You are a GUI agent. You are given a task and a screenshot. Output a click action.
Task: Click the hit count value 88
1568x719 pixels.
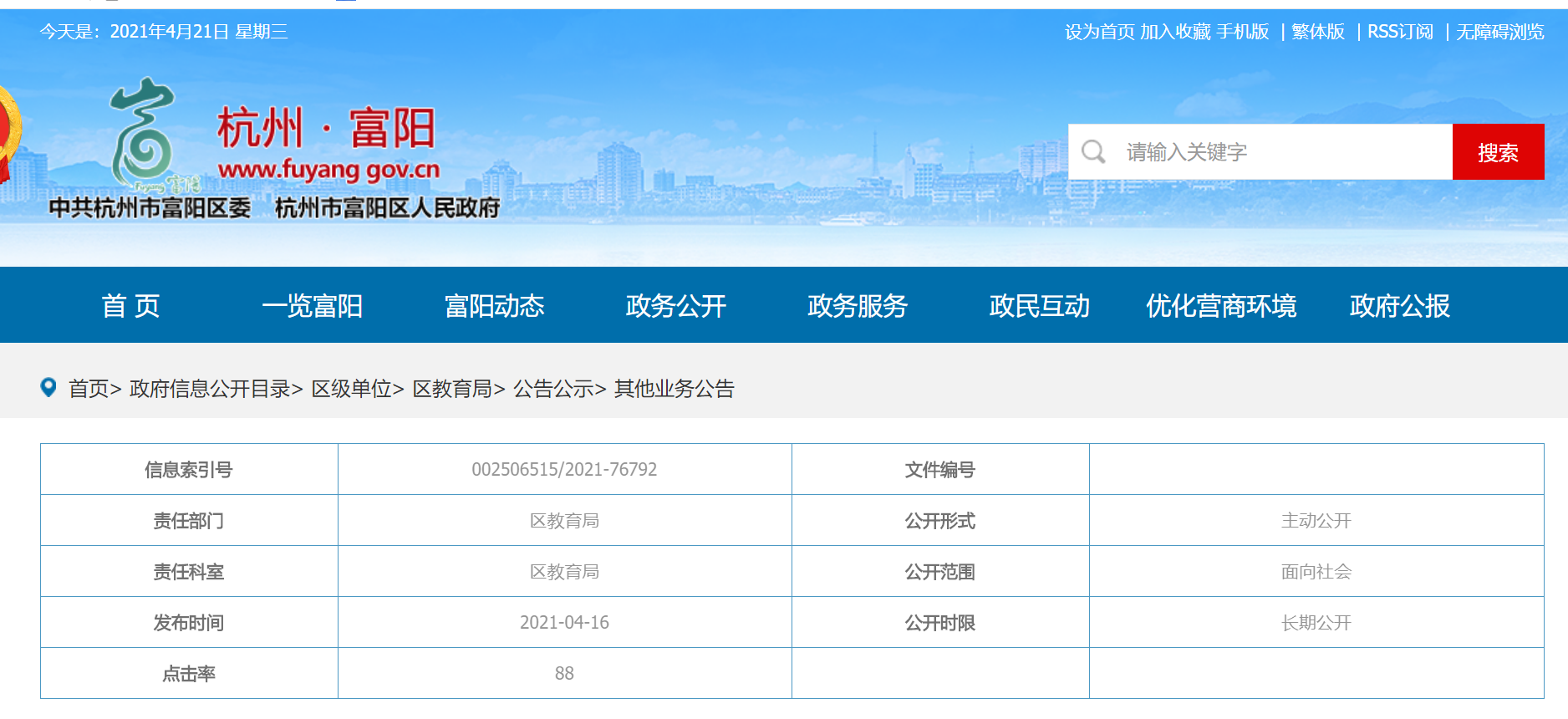564,674
